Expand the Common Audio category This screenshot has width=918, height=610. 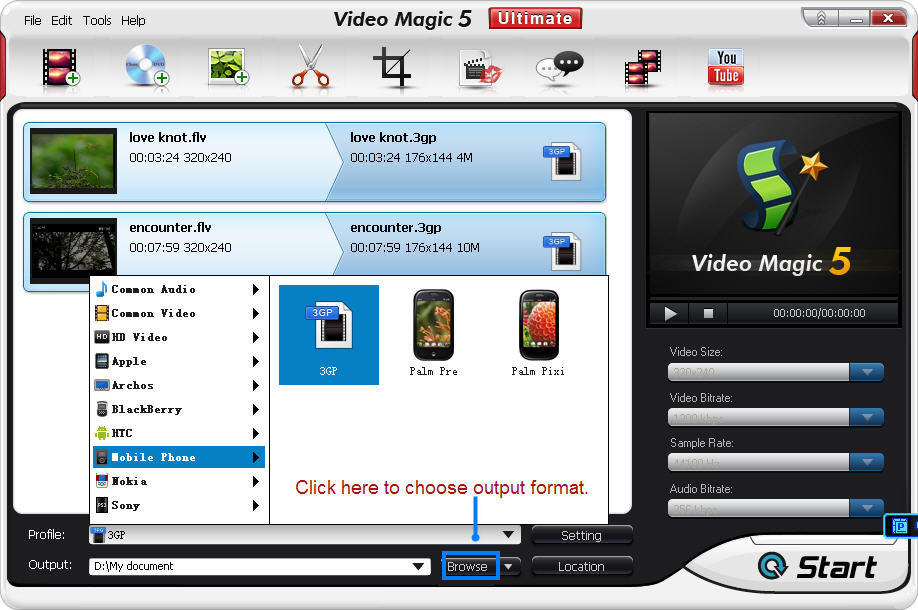179,289
